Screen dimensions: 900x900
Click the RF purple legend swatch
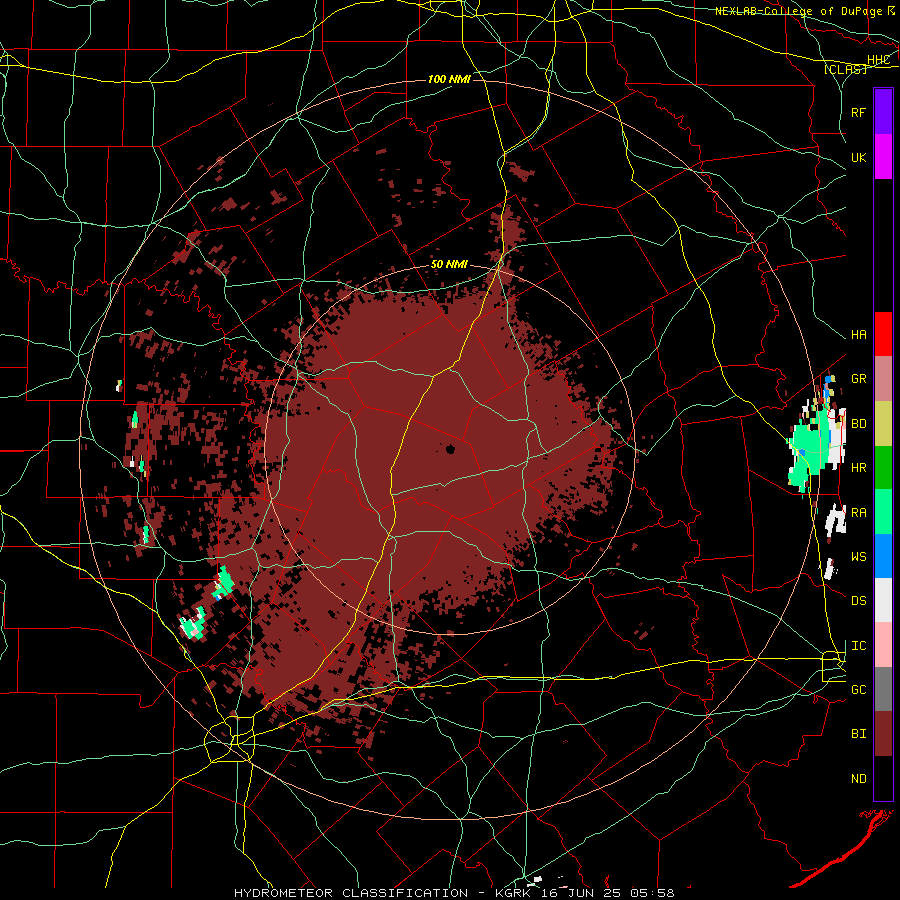883,112
